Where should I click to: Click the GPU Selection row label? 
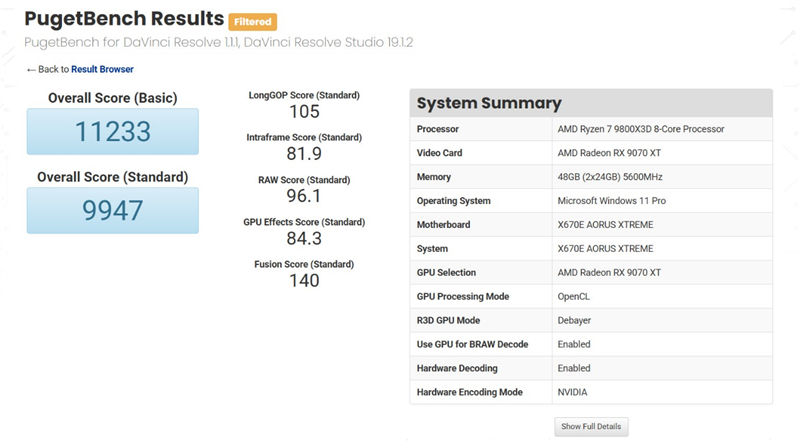point(446,273)
